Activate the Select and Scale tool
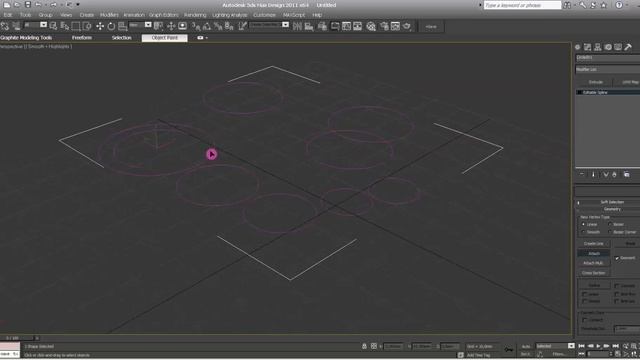The image size is (640, 360). click(x=122, y=26)
